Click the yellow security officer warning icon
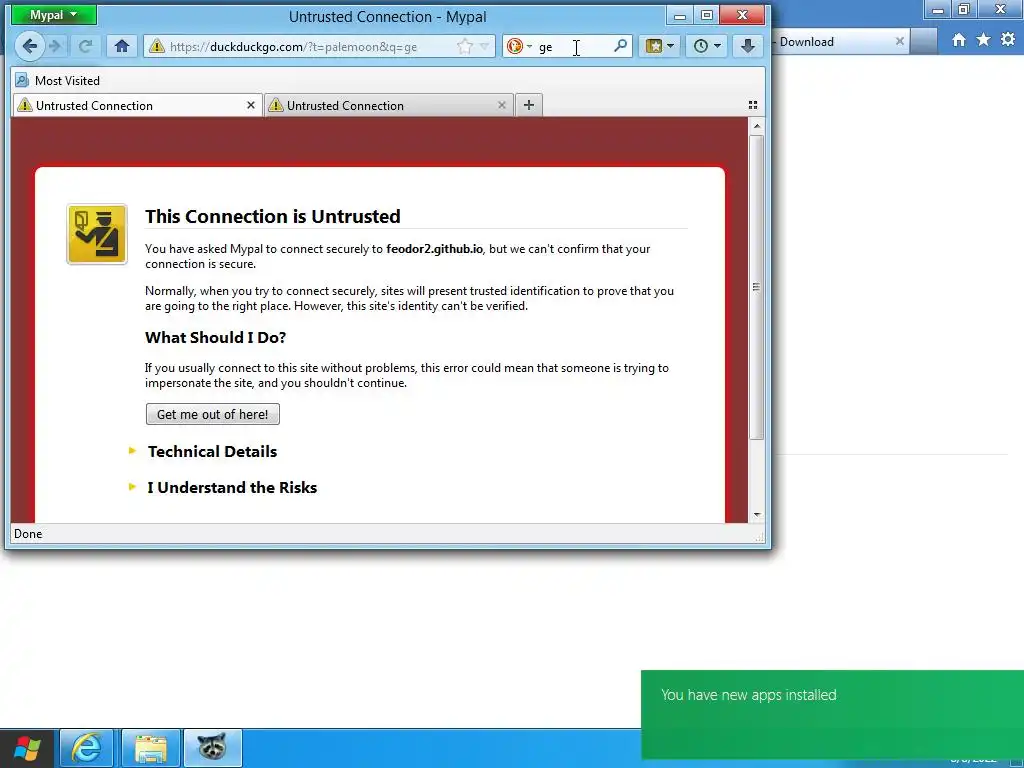The width and height of the screenshot is (1024, 768). [x=97, y=234]
